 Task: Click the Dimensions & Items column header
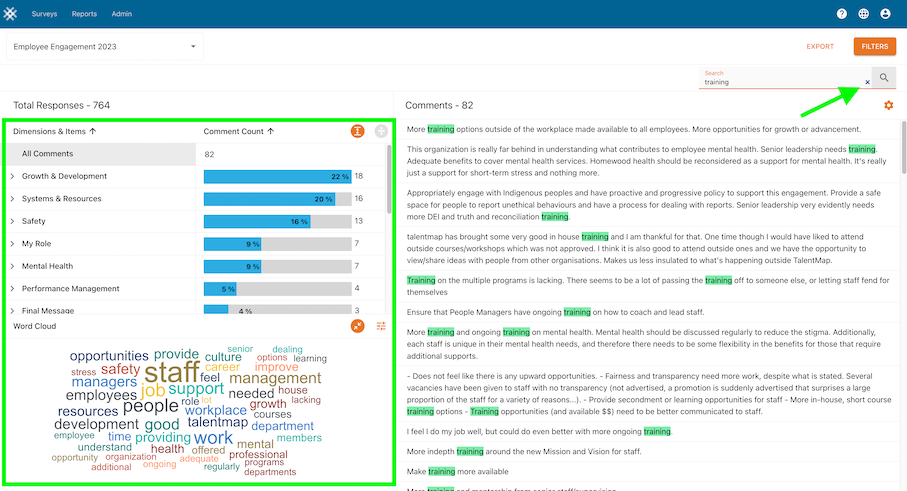49,131
